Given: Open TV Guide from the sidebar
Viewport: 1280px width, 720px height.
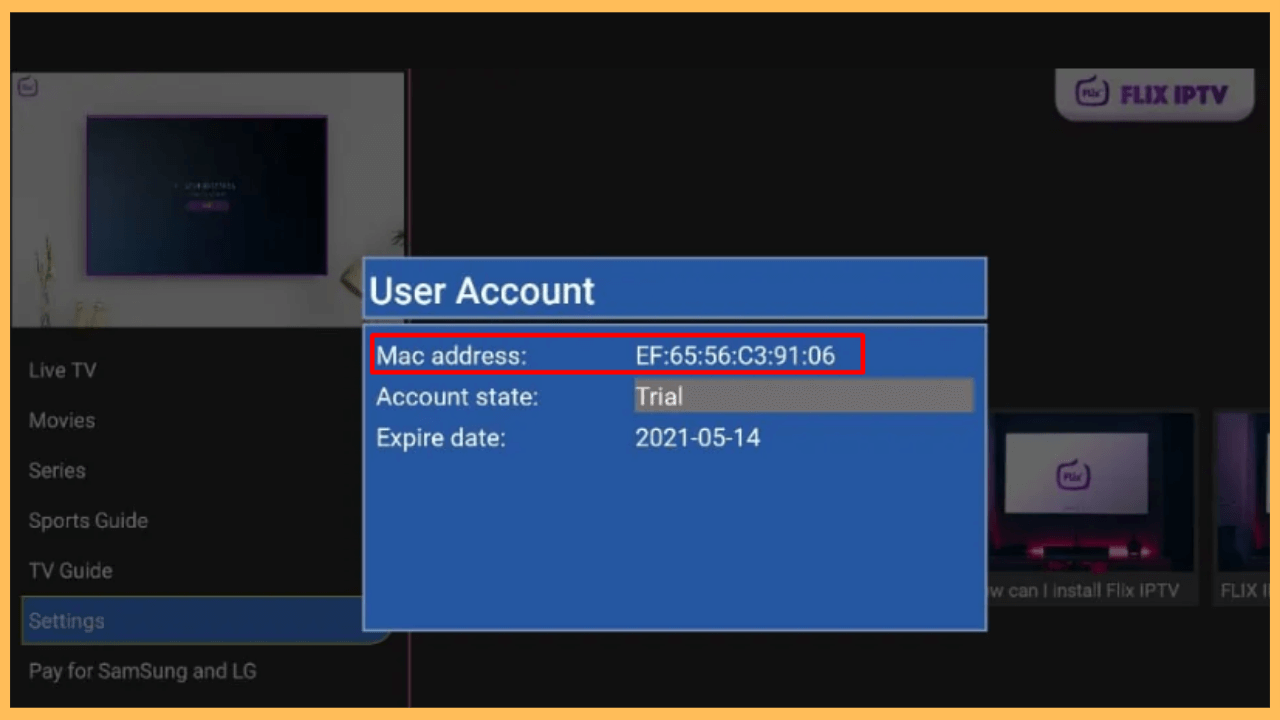Looking at the screenshot, I should tap(70, 570).
